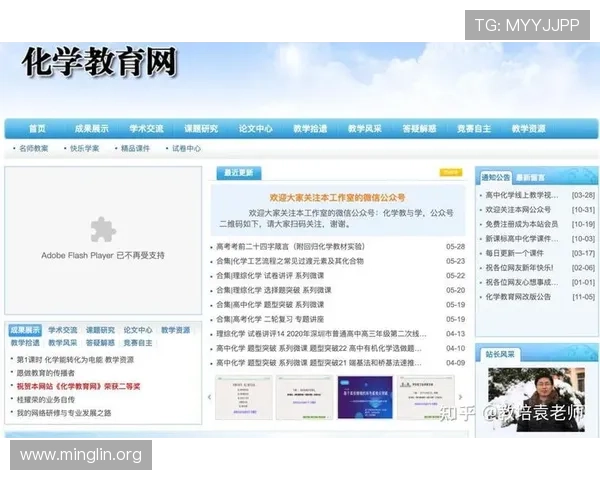Screen dimensions: 600x480
Task: Open red link 祝贺本网站《化学教育网》荣获二等奖
Action: point(78,386)
